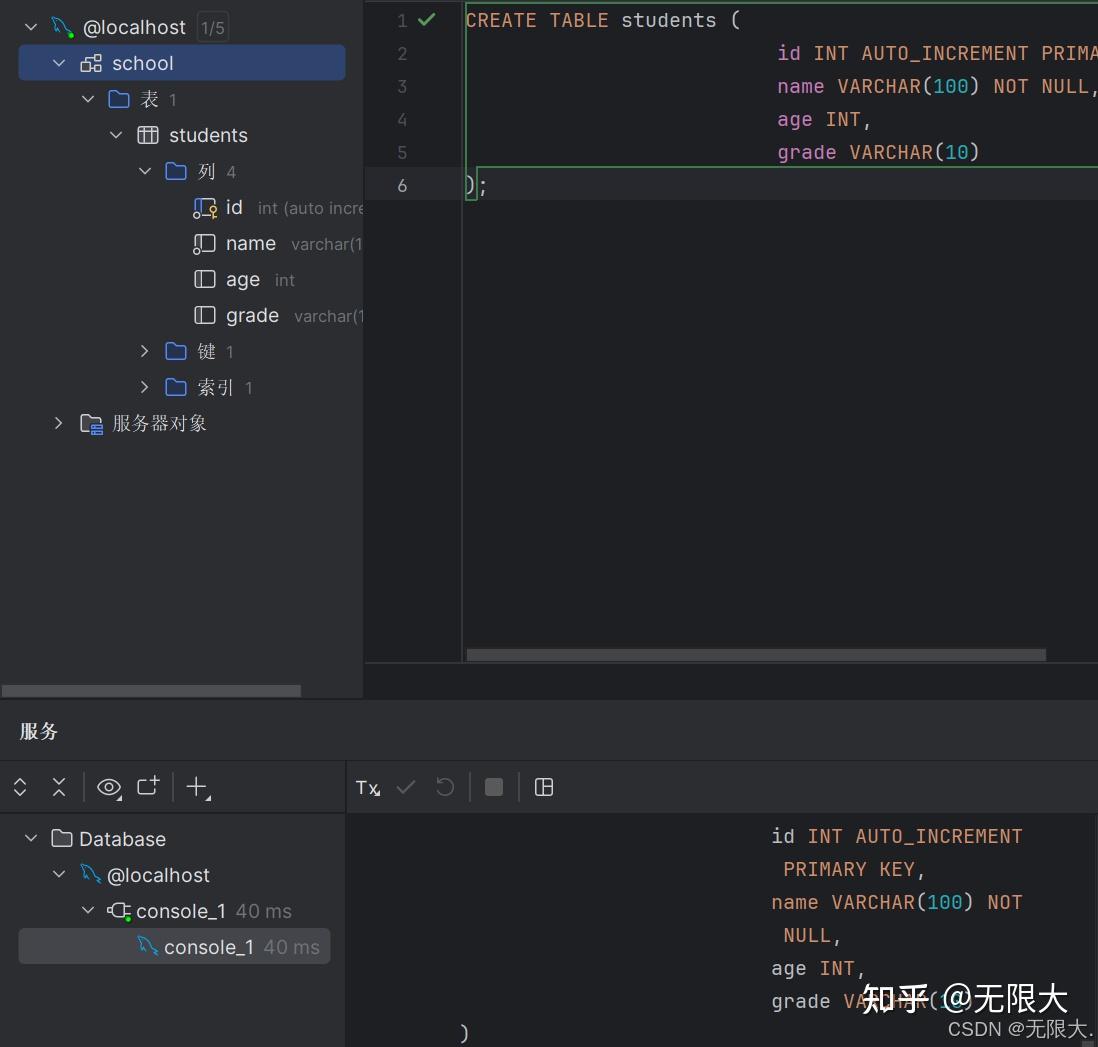The width and height of the screenshot is (1098, 1047).
Task: Click the plus Add Service icon
Action: [x=198, y=787]
